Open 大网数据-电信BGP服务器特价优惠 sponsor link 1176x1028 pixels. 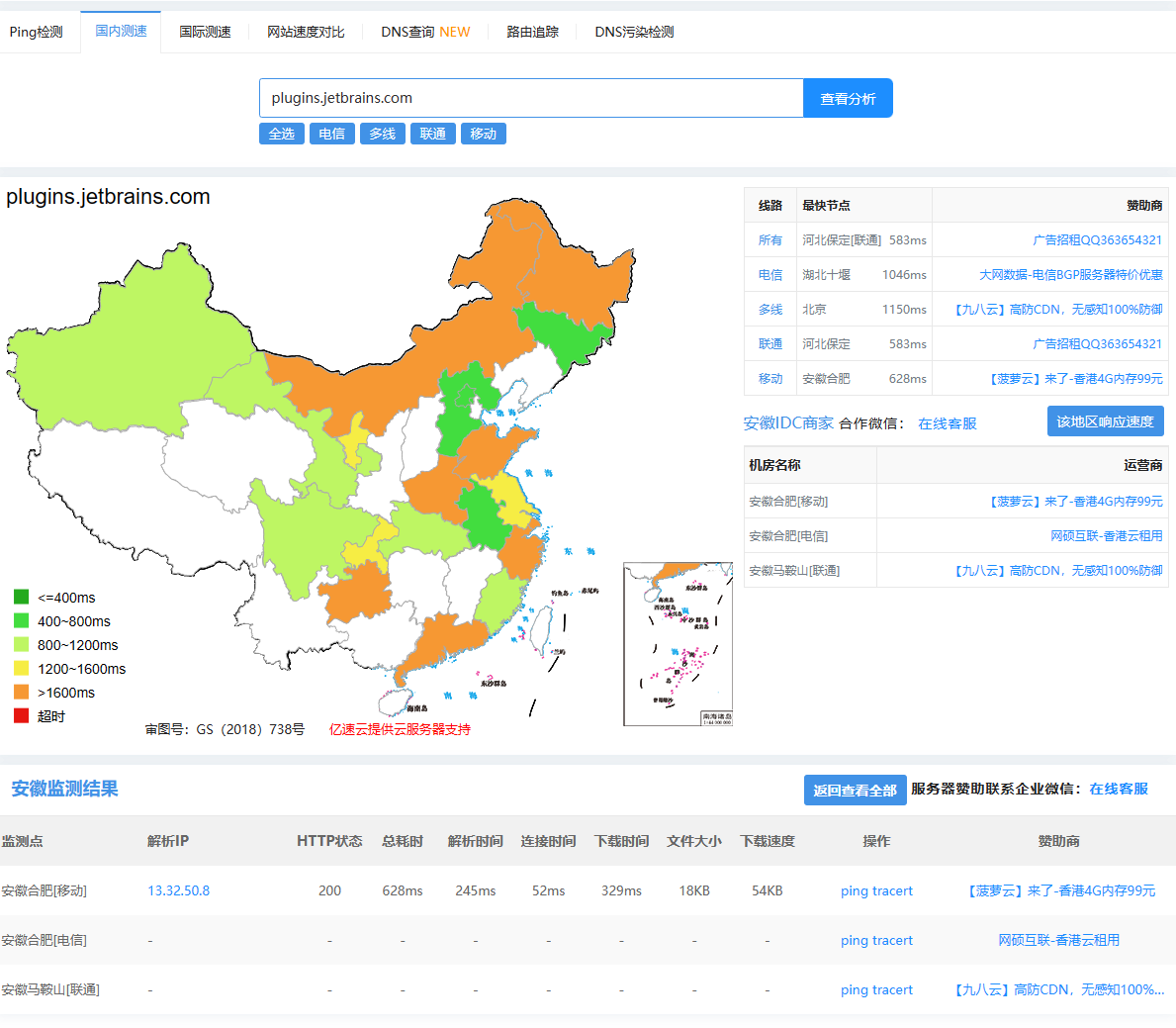point(1070,275)
